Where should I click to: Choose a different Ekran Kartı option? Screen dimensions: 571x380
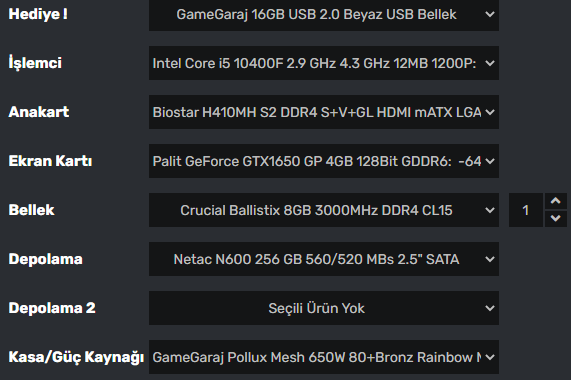click(324, 161)
